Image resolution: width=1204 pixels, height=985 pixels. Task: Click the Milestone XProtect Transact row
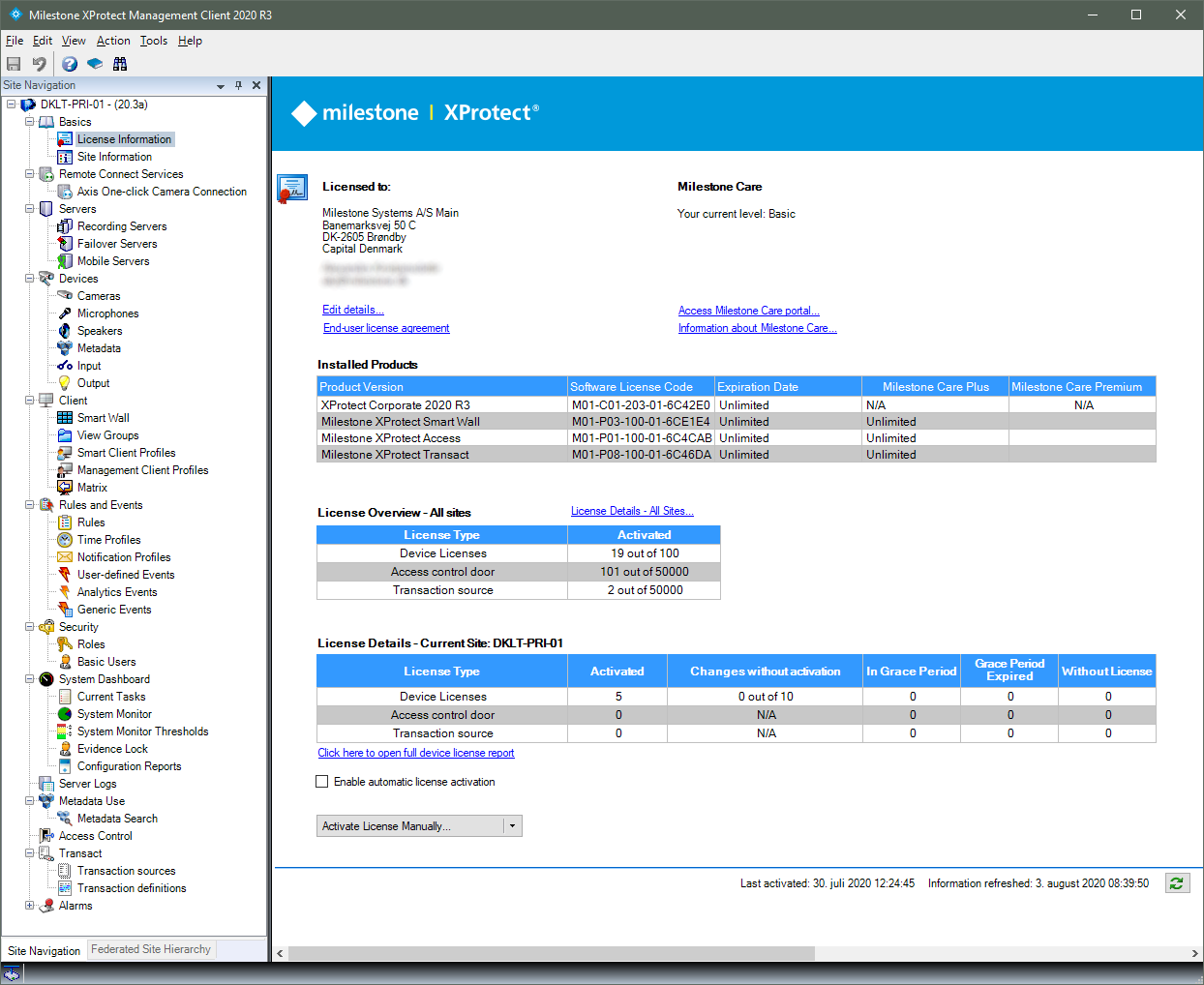(x=737, y=455)
